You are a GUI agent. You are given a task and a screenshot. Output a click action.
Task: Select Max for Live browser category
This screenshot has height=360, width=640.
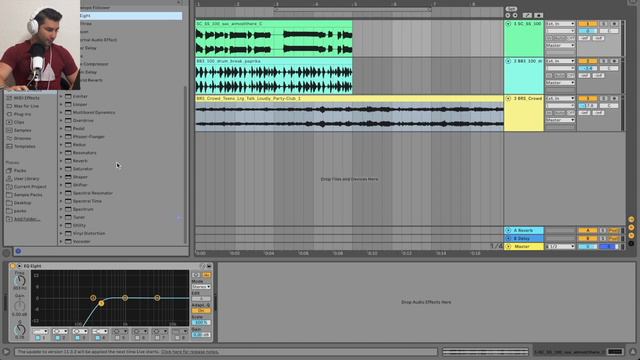coord(26,106)
